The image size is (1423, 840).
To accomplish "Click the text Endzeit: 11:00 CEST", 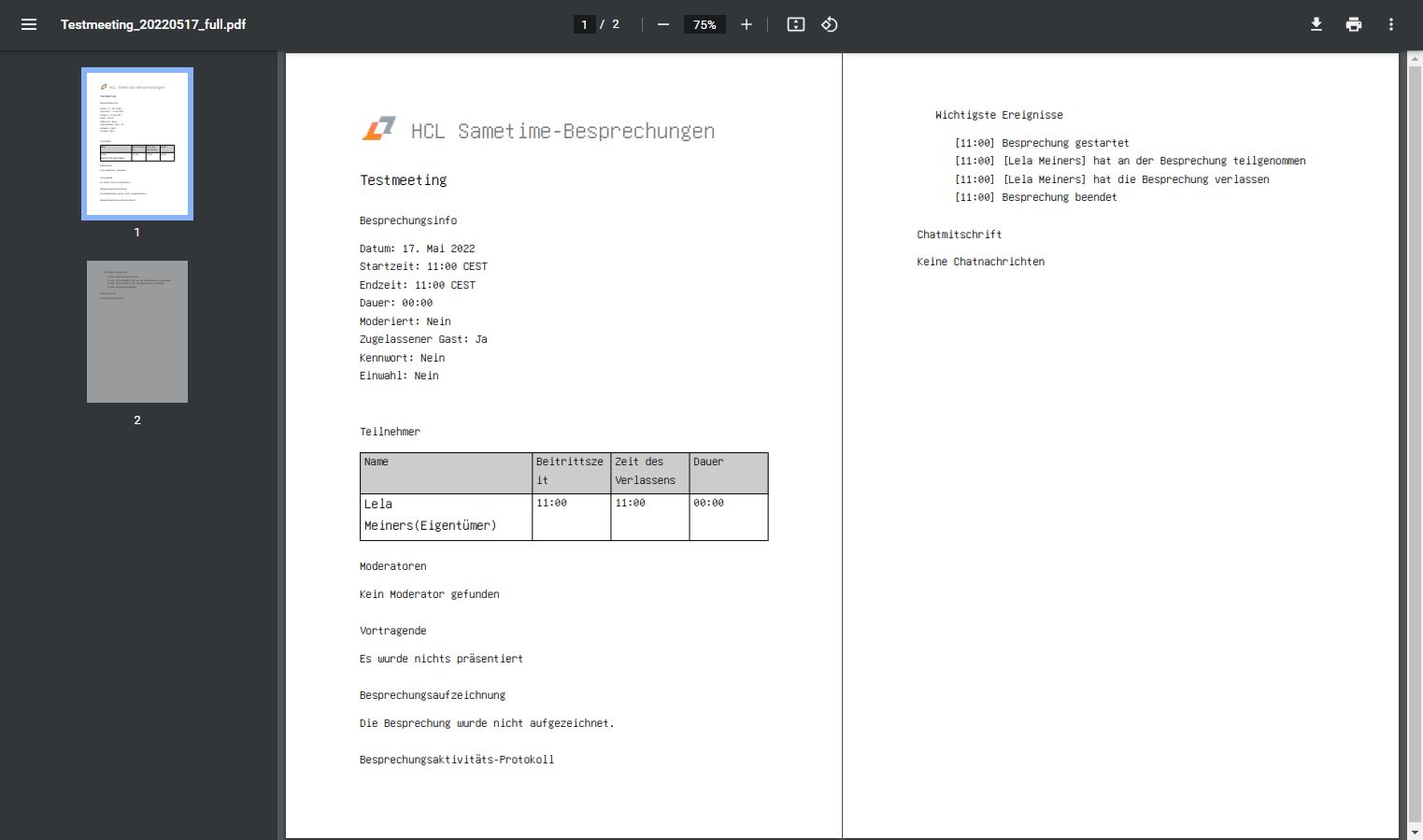I will click(x=418, y=285).
